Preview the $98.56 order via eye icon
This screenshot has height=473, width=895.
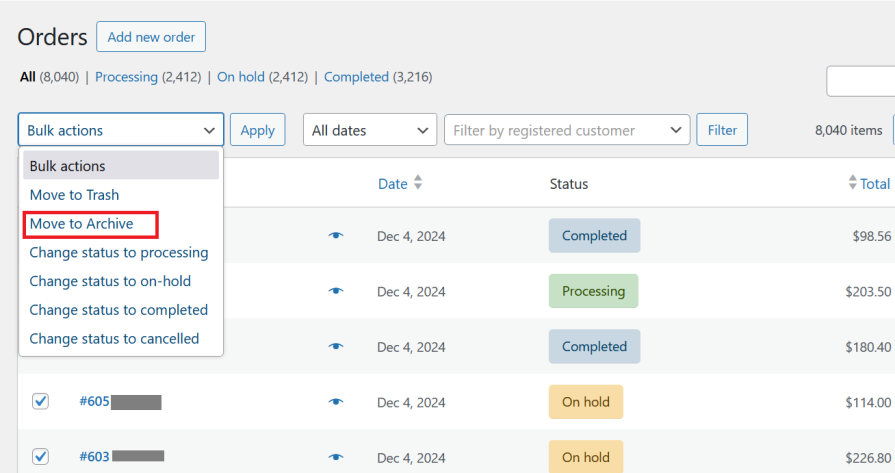tap(336, 236)
